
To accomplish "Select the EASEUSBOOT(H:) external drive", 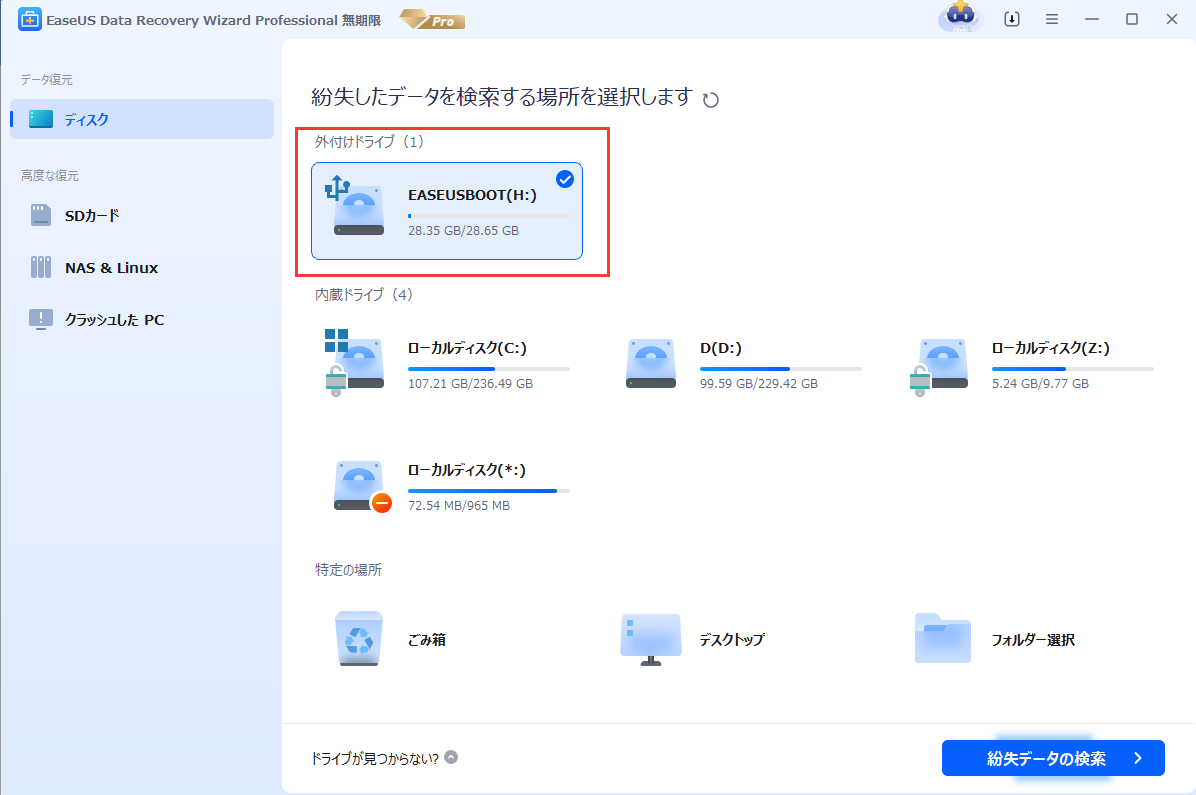I will click(x=446, y=211).
